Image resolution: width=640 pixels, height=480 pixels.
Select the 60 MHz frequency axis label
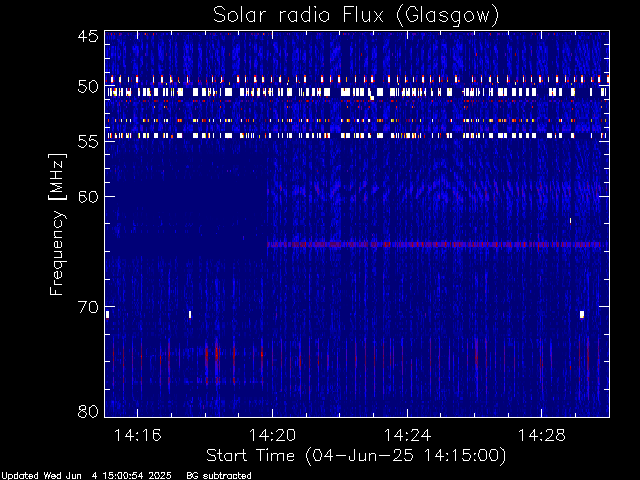tap(88, 196)
